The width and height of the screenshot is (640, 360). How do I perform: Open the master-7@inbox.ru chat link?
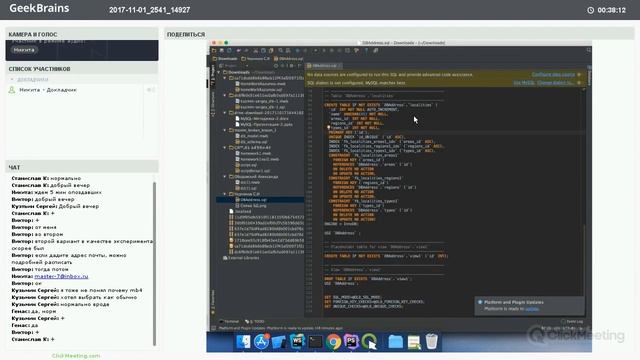(x=61, y=276)
